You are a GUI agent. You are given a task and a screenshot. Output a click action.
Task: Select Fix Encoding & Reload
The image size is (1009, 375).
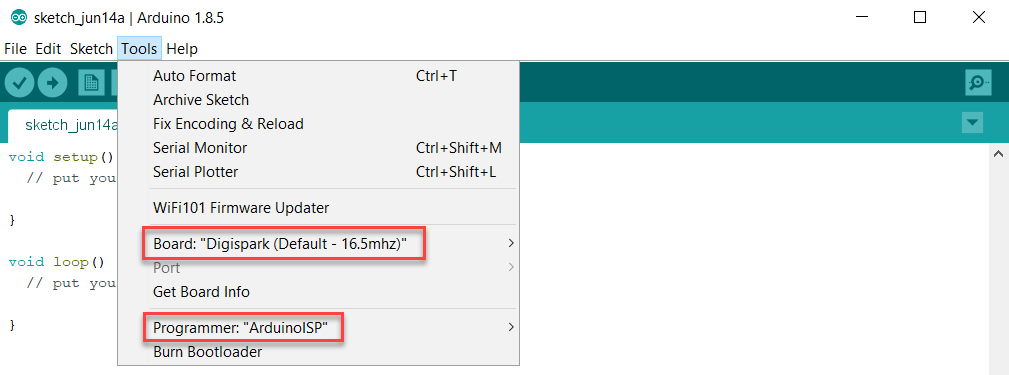(319, 123)
